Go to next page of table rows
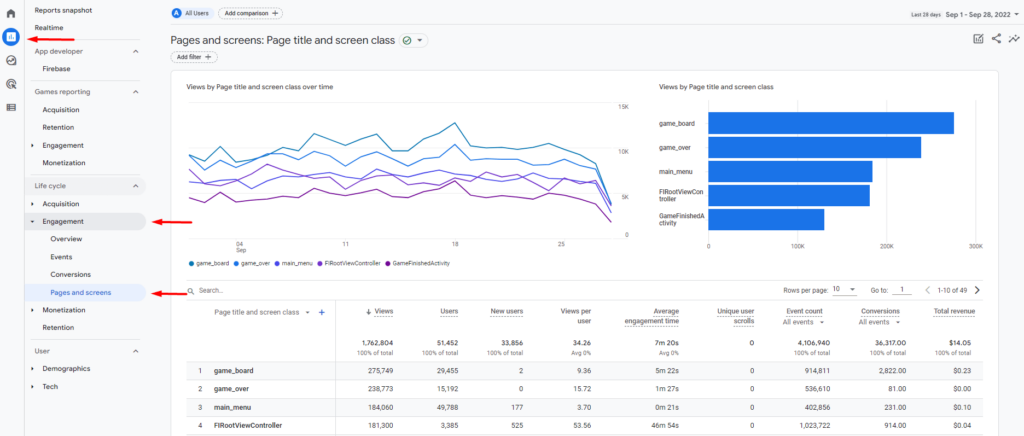The width and height of the screenshot is (1024, 436). (x=977, y=290)
